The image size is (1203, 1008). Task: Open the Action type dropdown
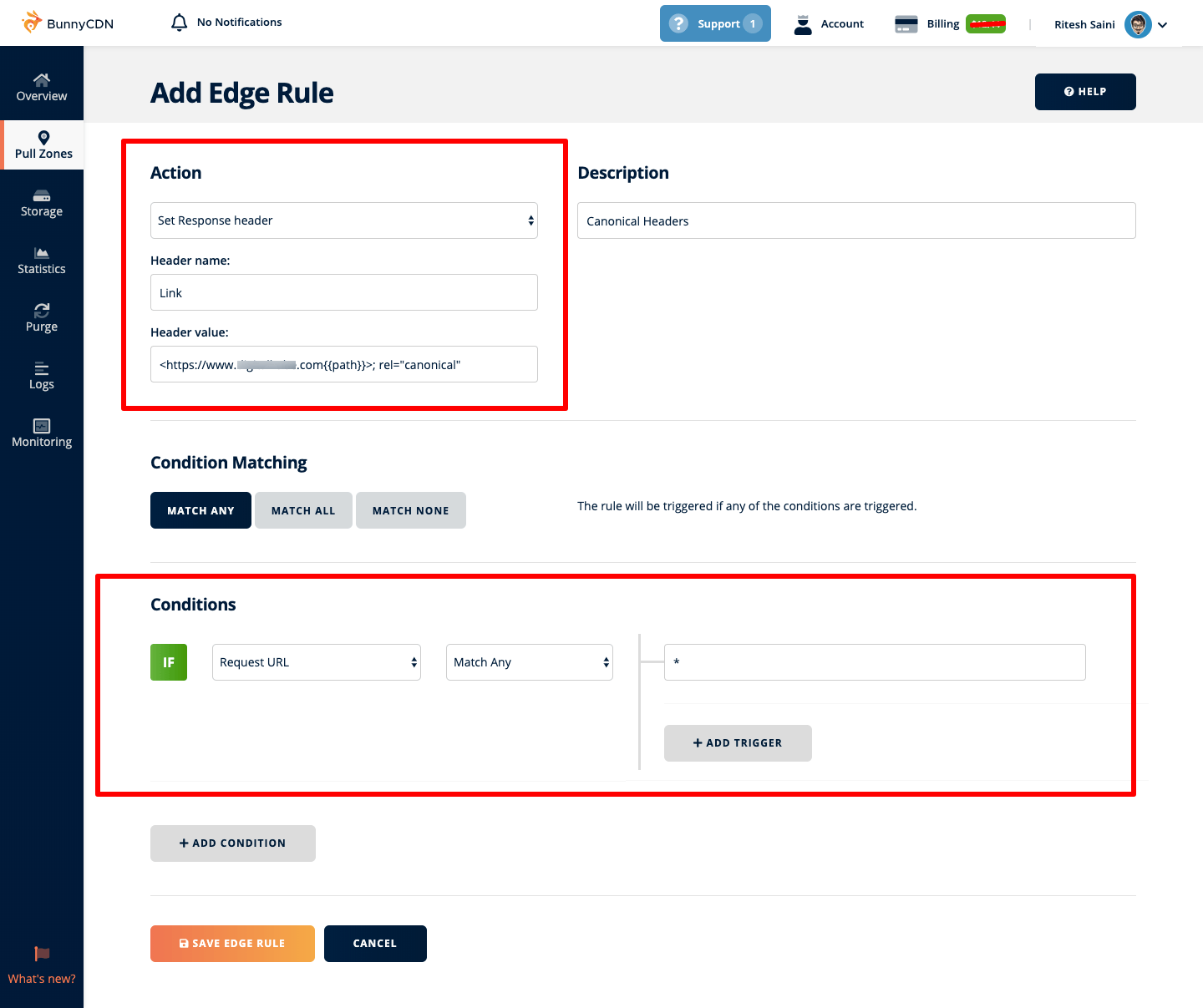(x=343, y=220)
